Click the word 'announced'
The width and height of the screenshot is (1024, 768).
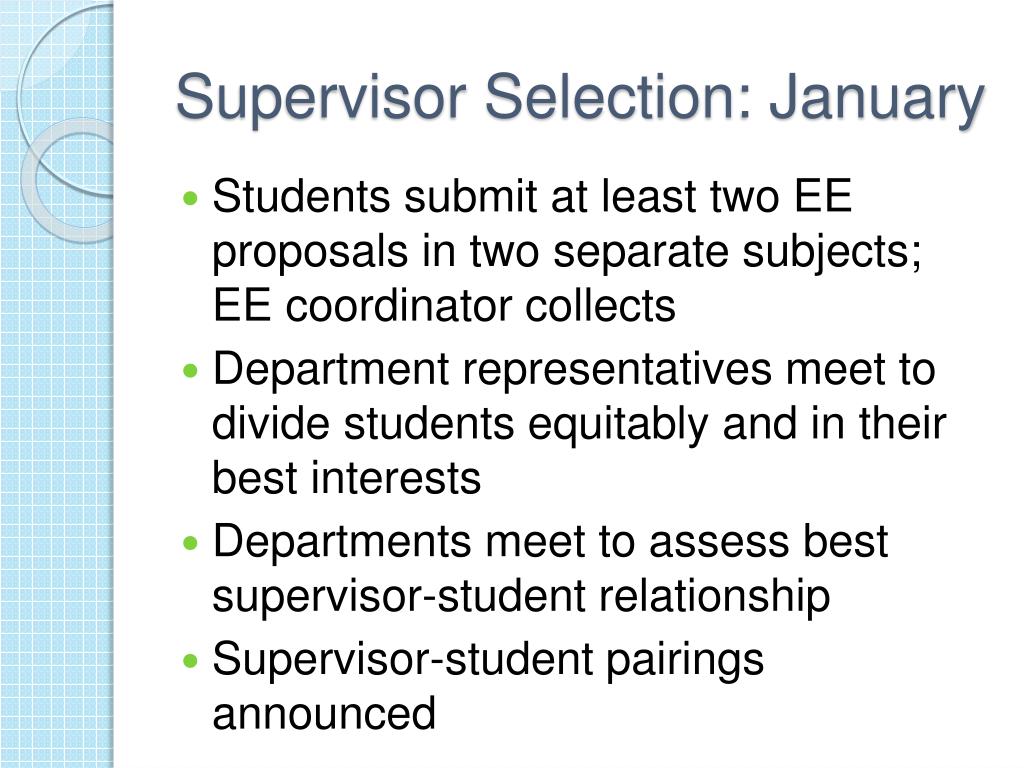click(324, 714)
